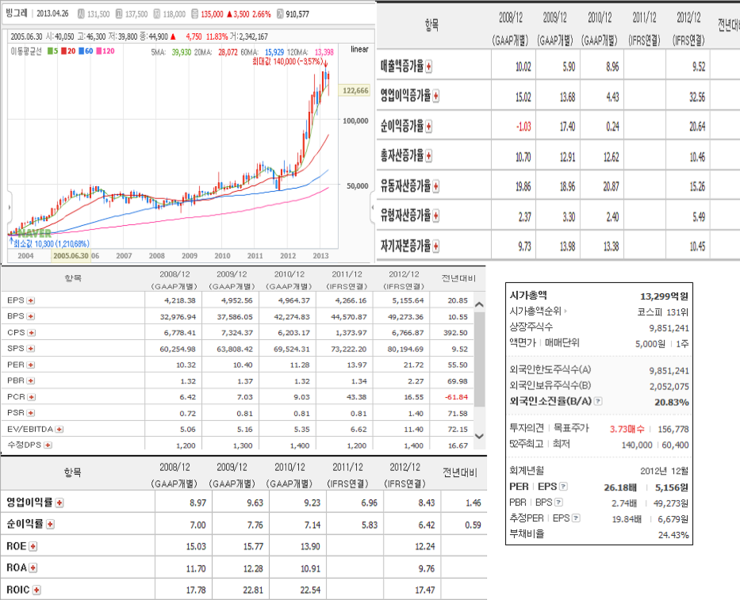Toggle the 5-day moving average green swatch
The width and height of the screenshot is (740, 600).
[x=50, y=51]
